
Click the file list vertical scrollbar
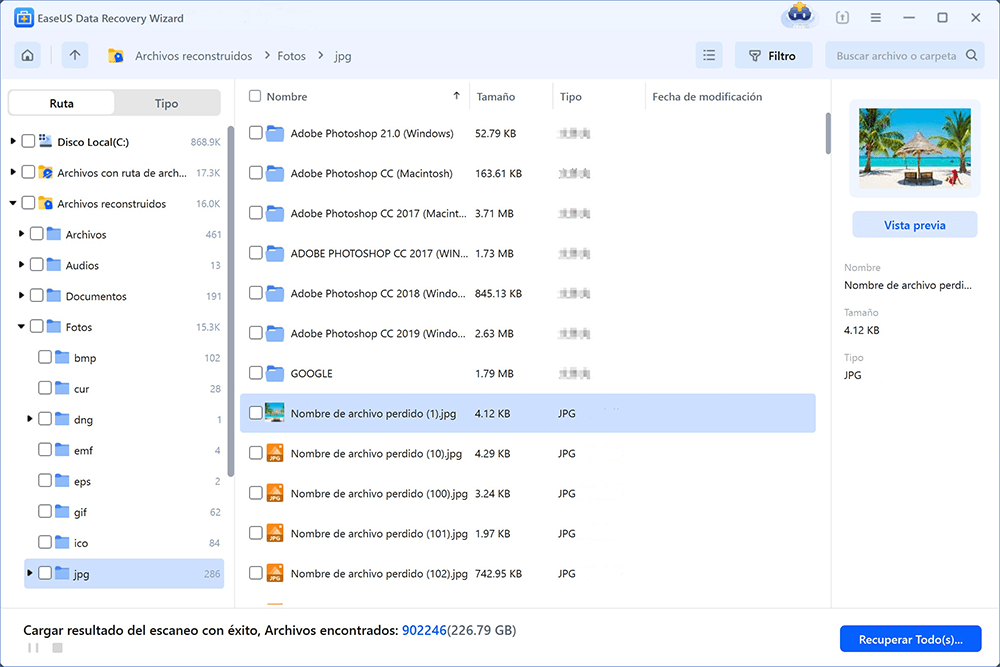[x=828, y=133]
